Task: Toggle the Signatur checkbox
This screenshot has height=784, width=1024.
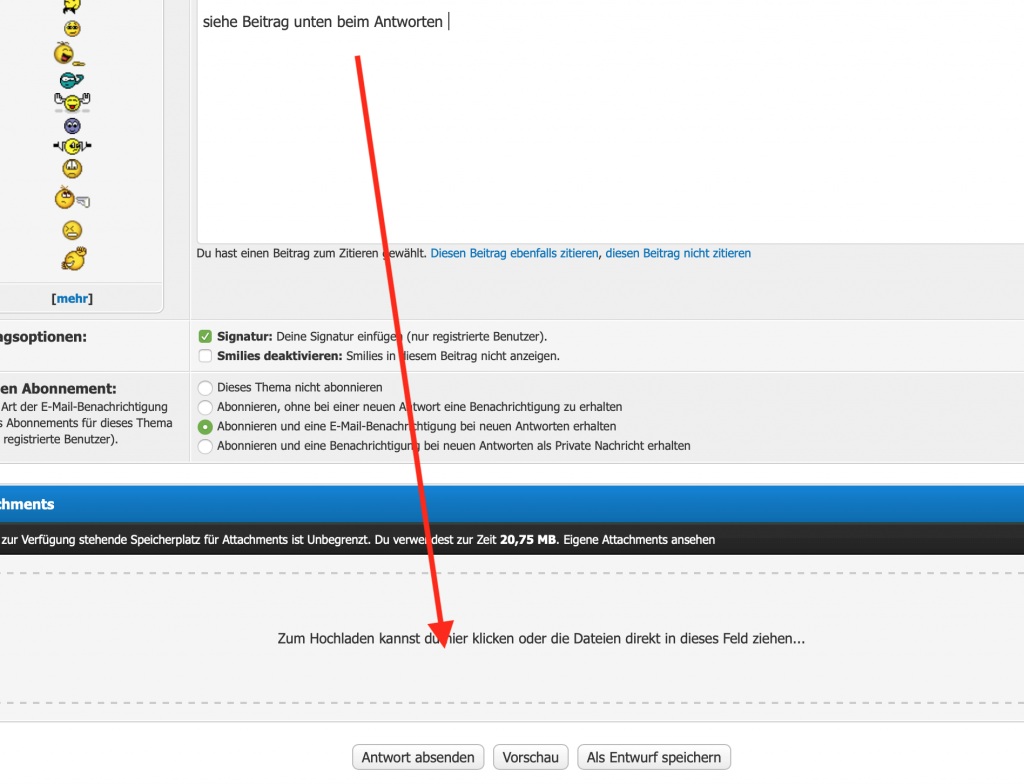Action: click(x=205, y=337)
